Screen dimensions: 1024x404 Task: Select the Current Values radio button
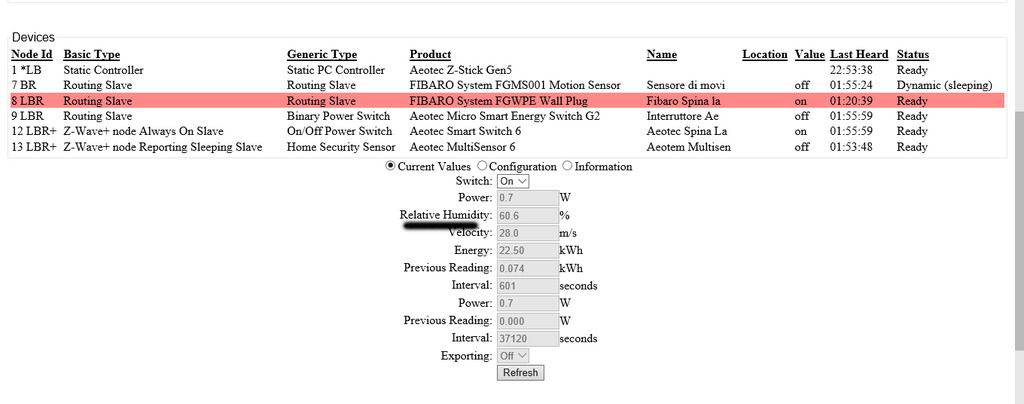391,166
